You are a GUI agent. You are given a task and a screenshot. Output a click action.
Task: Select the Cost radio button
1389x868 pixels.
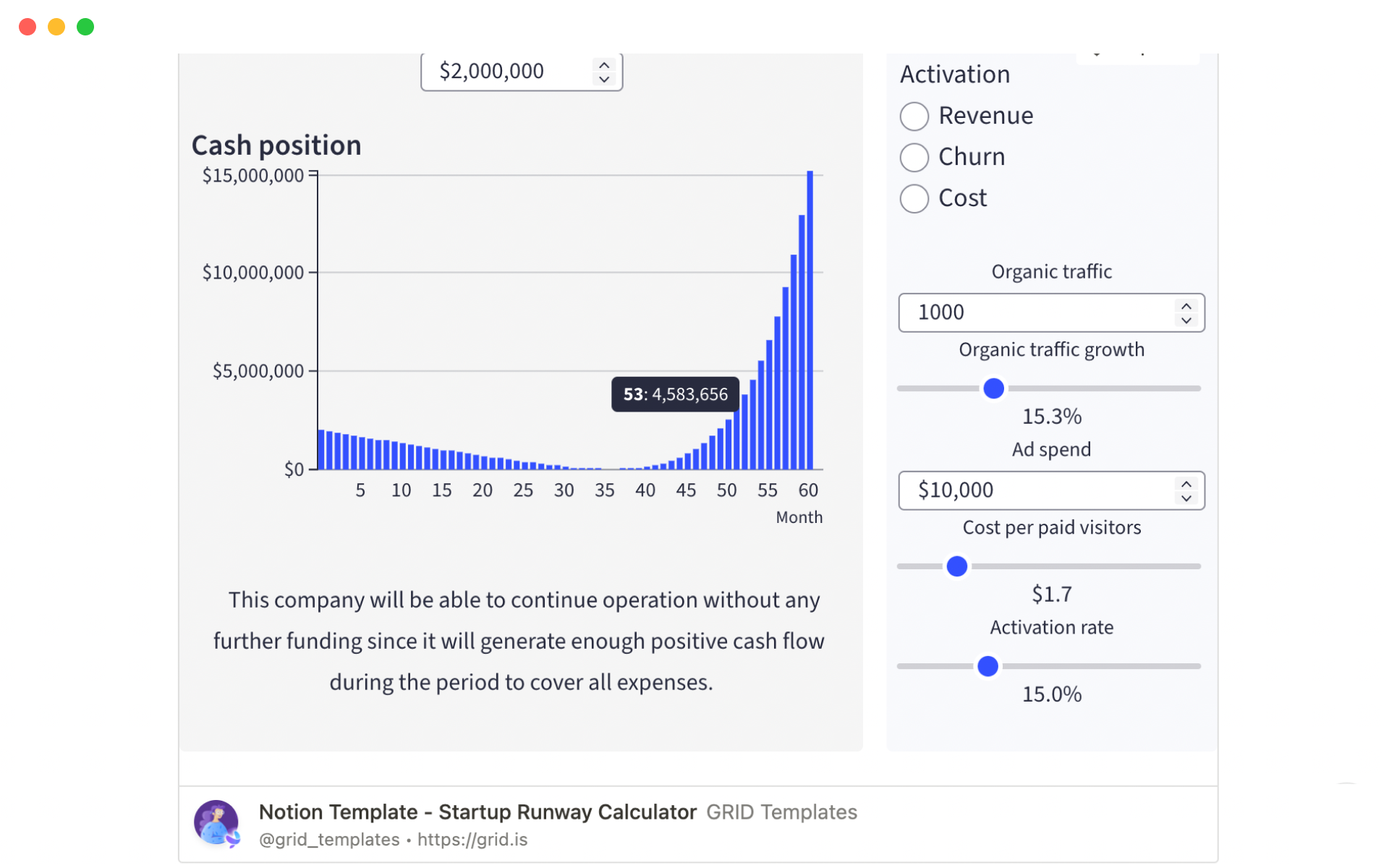pyautogui.click(x=914, y=198)
